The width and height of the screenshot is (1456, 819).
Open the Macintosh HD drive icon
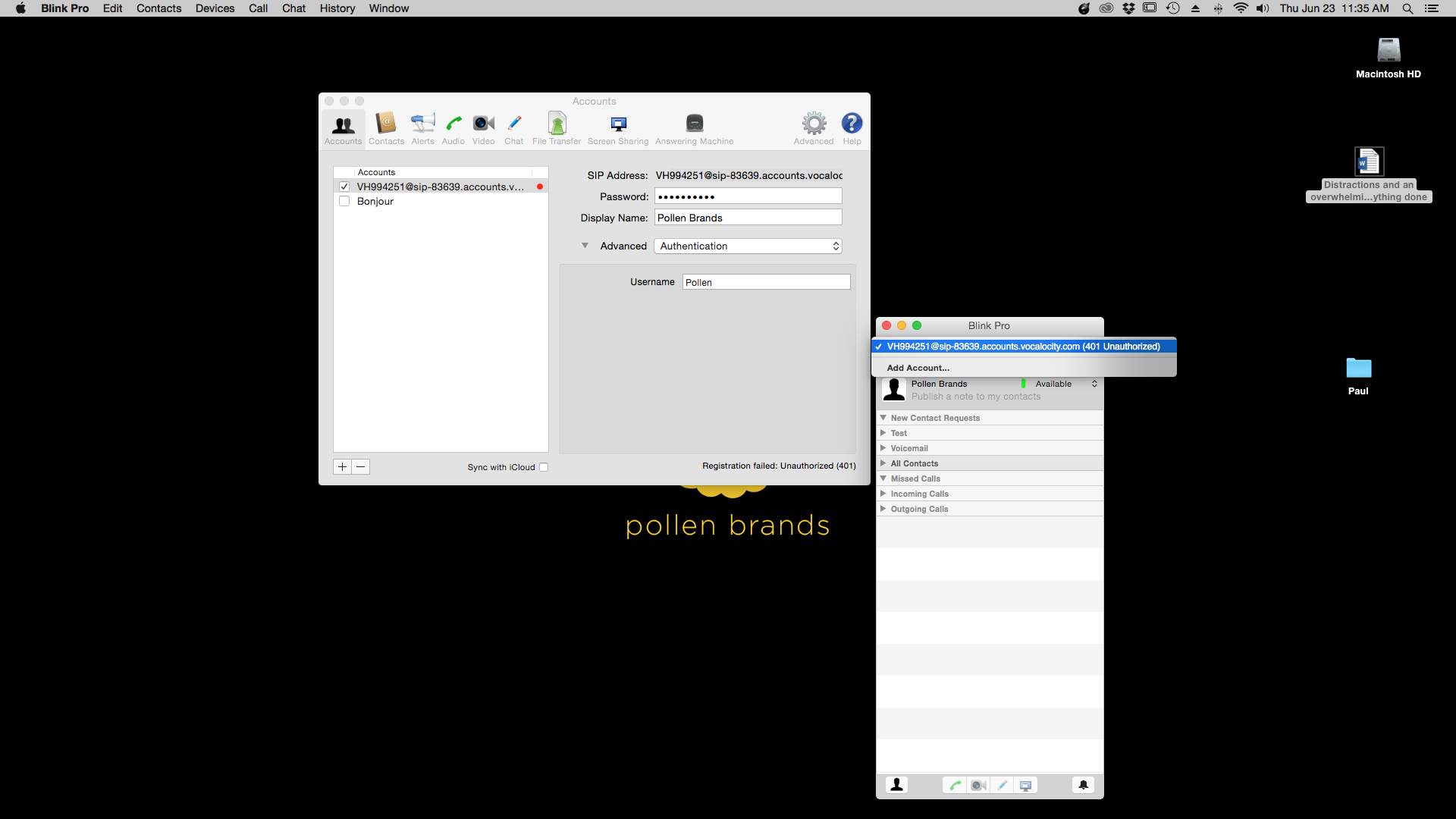pyautogui.click(x=1389, y=50)
